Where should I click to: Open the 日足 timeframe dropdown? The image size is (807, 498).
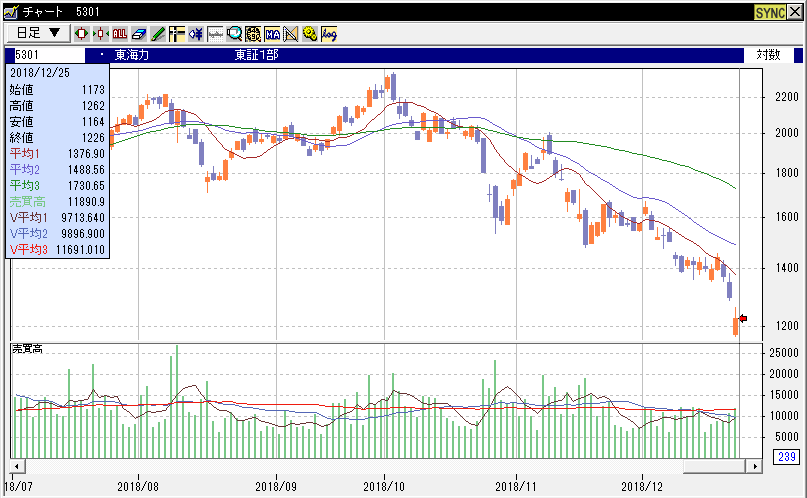(x=38, y=33)
